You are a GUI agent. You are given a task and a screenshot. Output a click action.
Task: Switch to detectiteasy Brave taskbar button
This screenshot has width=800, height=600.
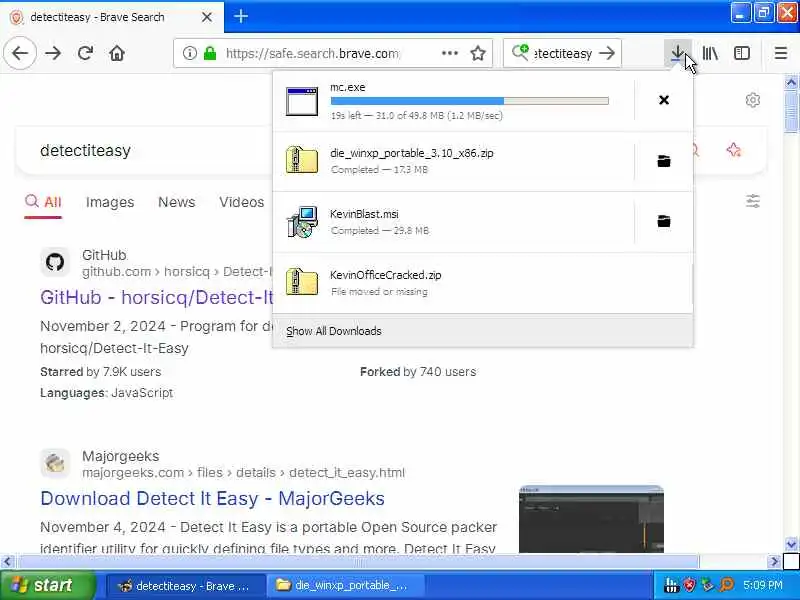(186, 586)
